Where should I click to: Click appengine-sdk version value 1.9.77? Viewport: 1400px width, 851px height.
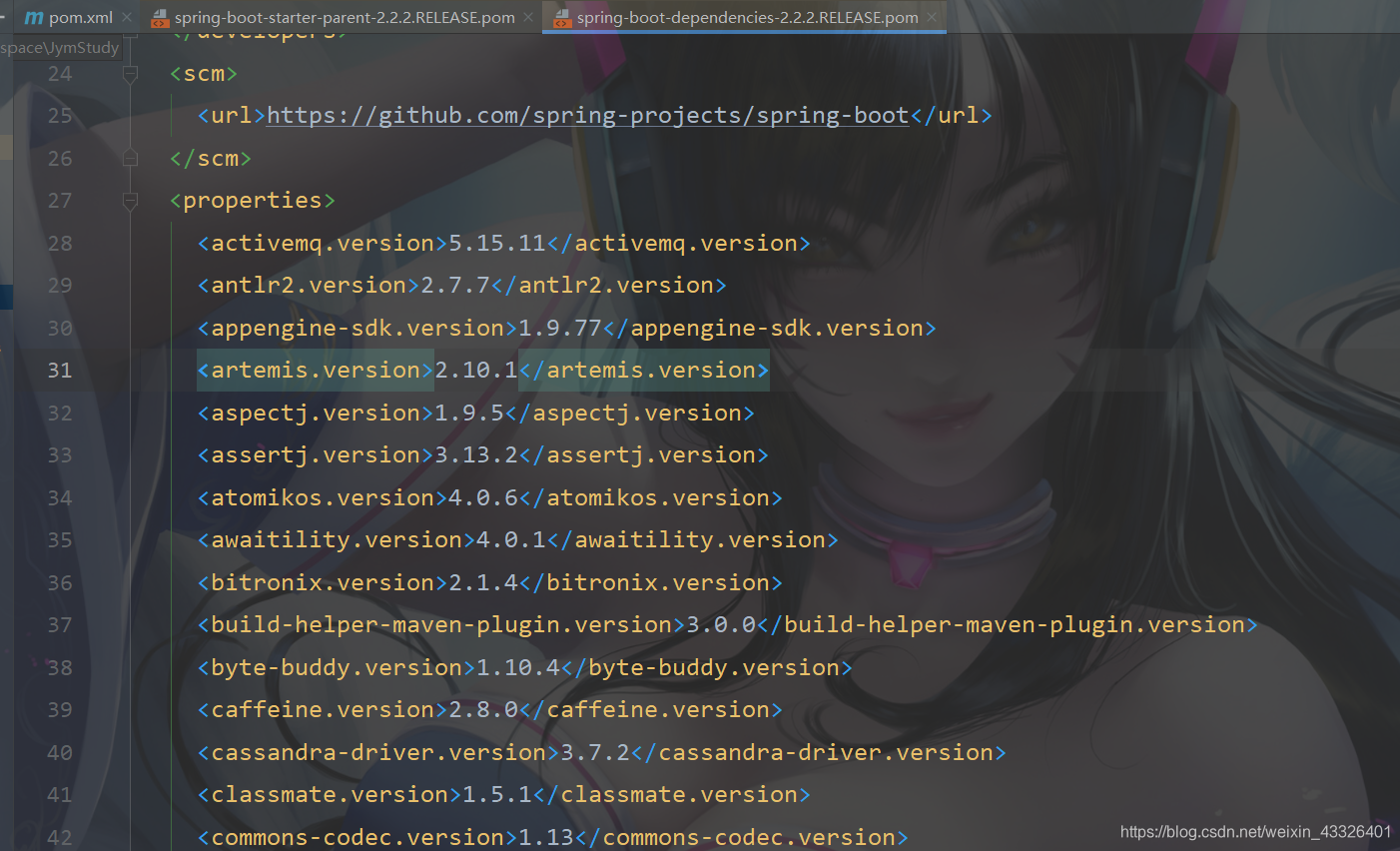[560, 329]
